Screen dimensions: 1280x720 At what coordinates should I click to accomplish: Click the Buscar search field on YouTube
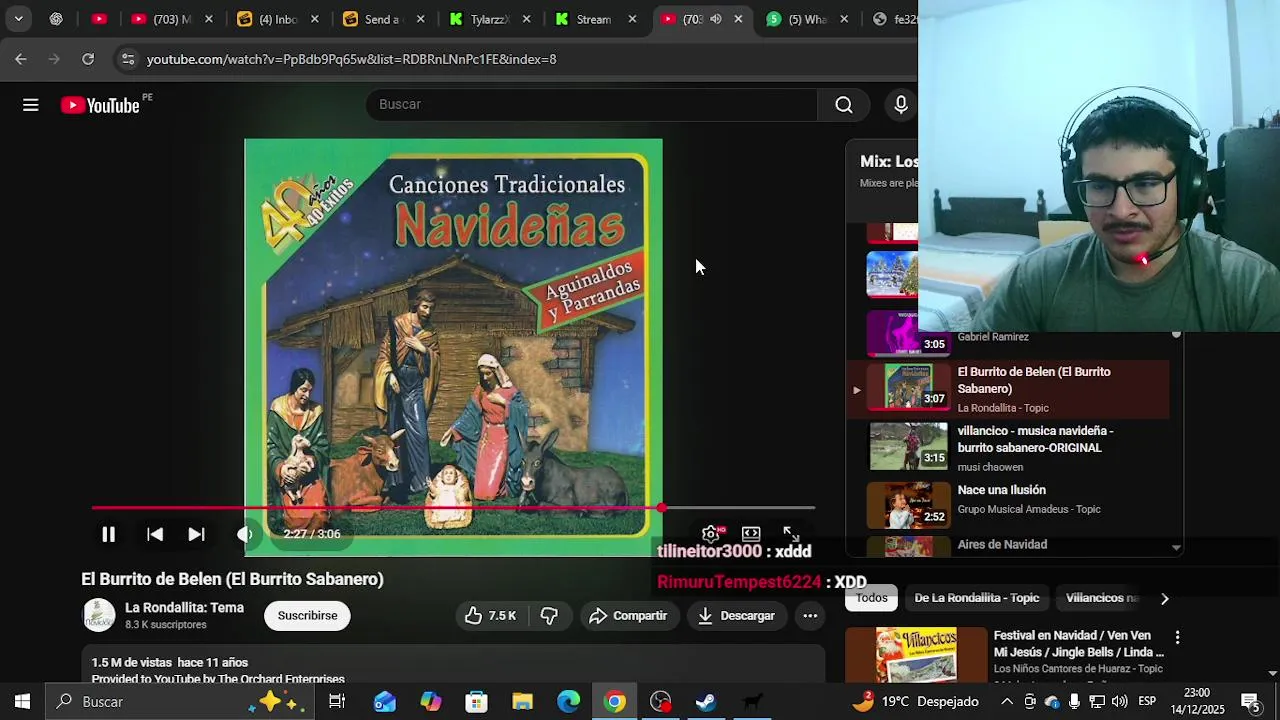click(592, 104)
